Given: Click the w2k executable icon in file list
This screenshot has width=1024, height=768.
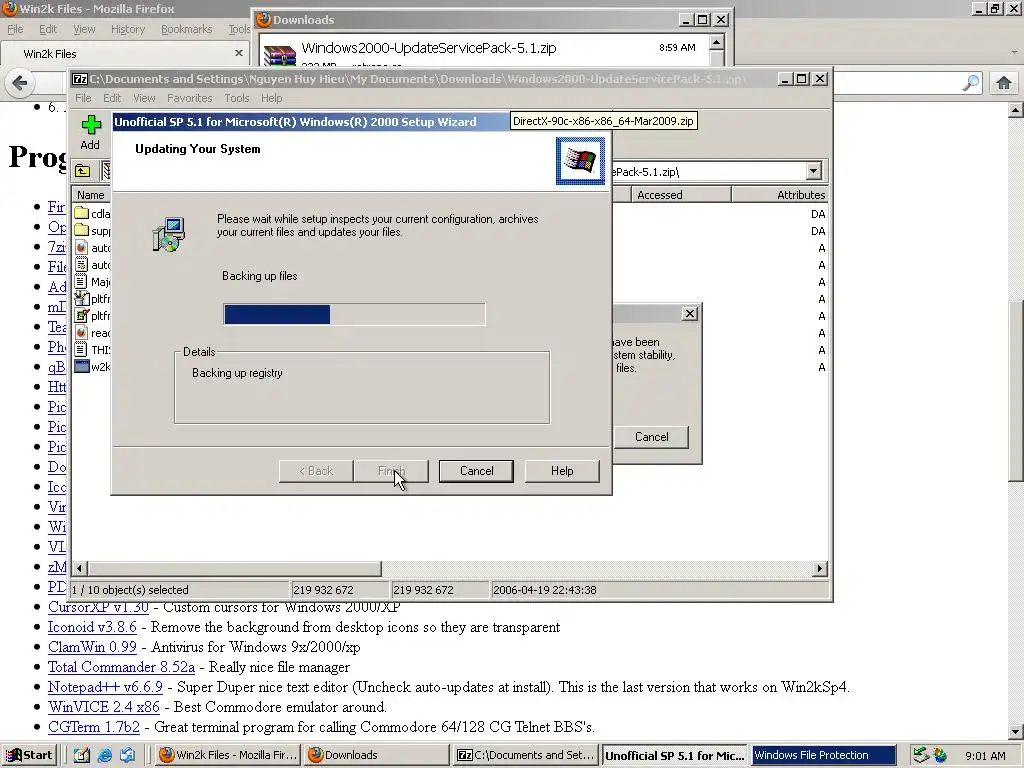Looking at the screenshot, I should pos(81,366).
